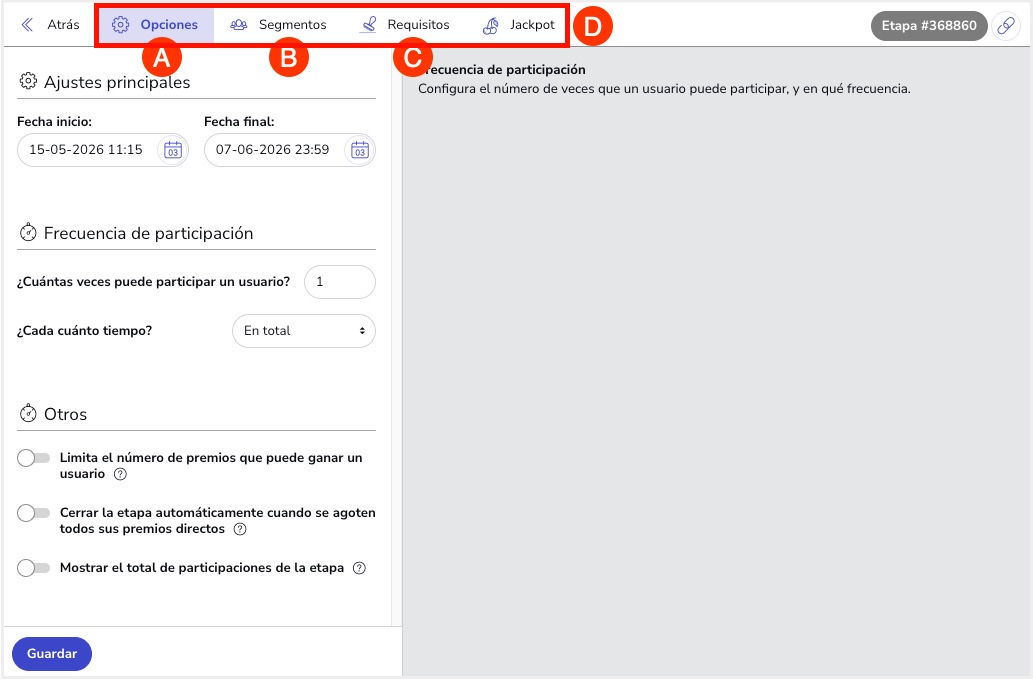Screen dimensions: 1033x680
Task: Click the participation count input field
Action: [x=340, y=282]
